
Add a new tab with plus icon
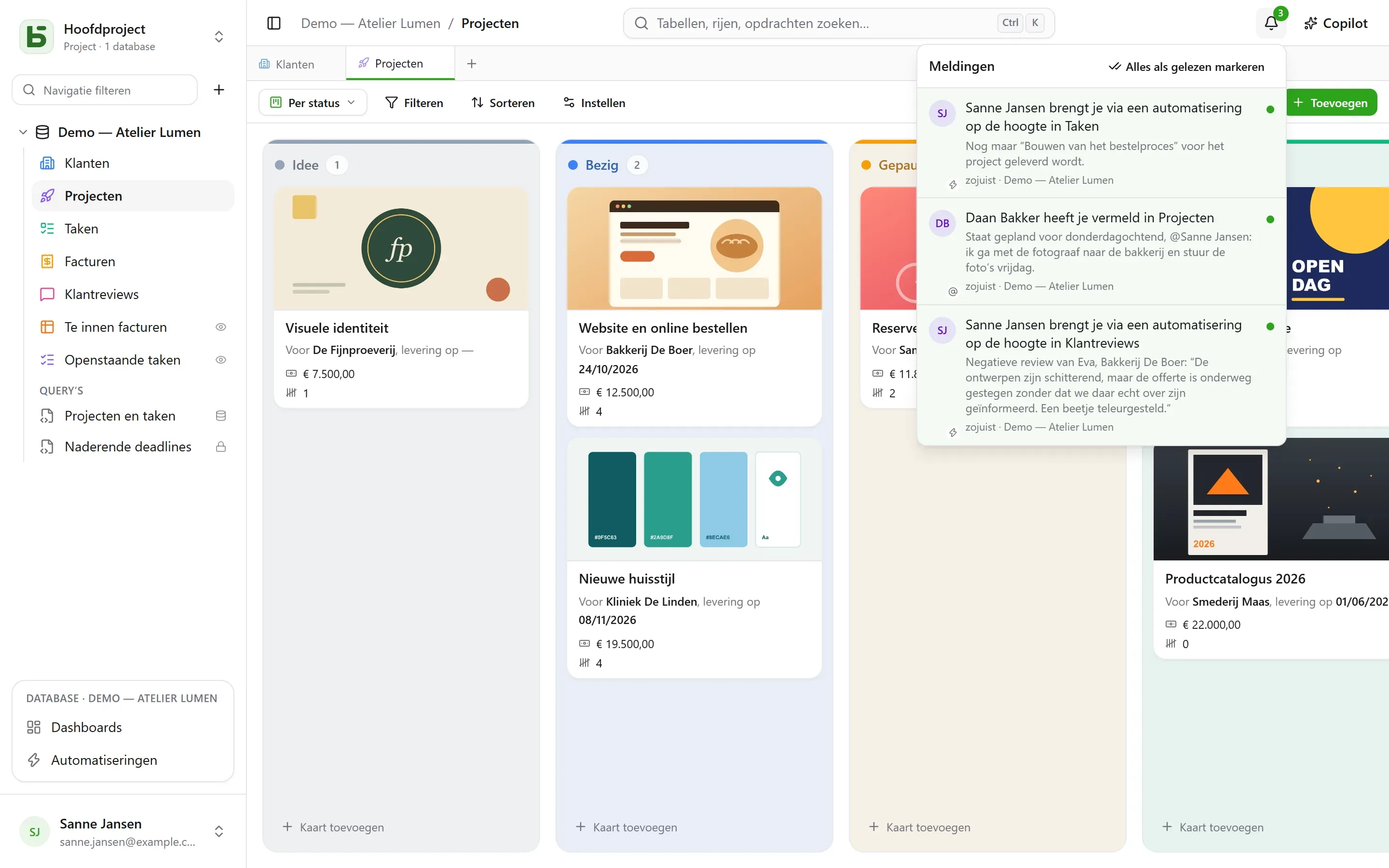[471, 64]
